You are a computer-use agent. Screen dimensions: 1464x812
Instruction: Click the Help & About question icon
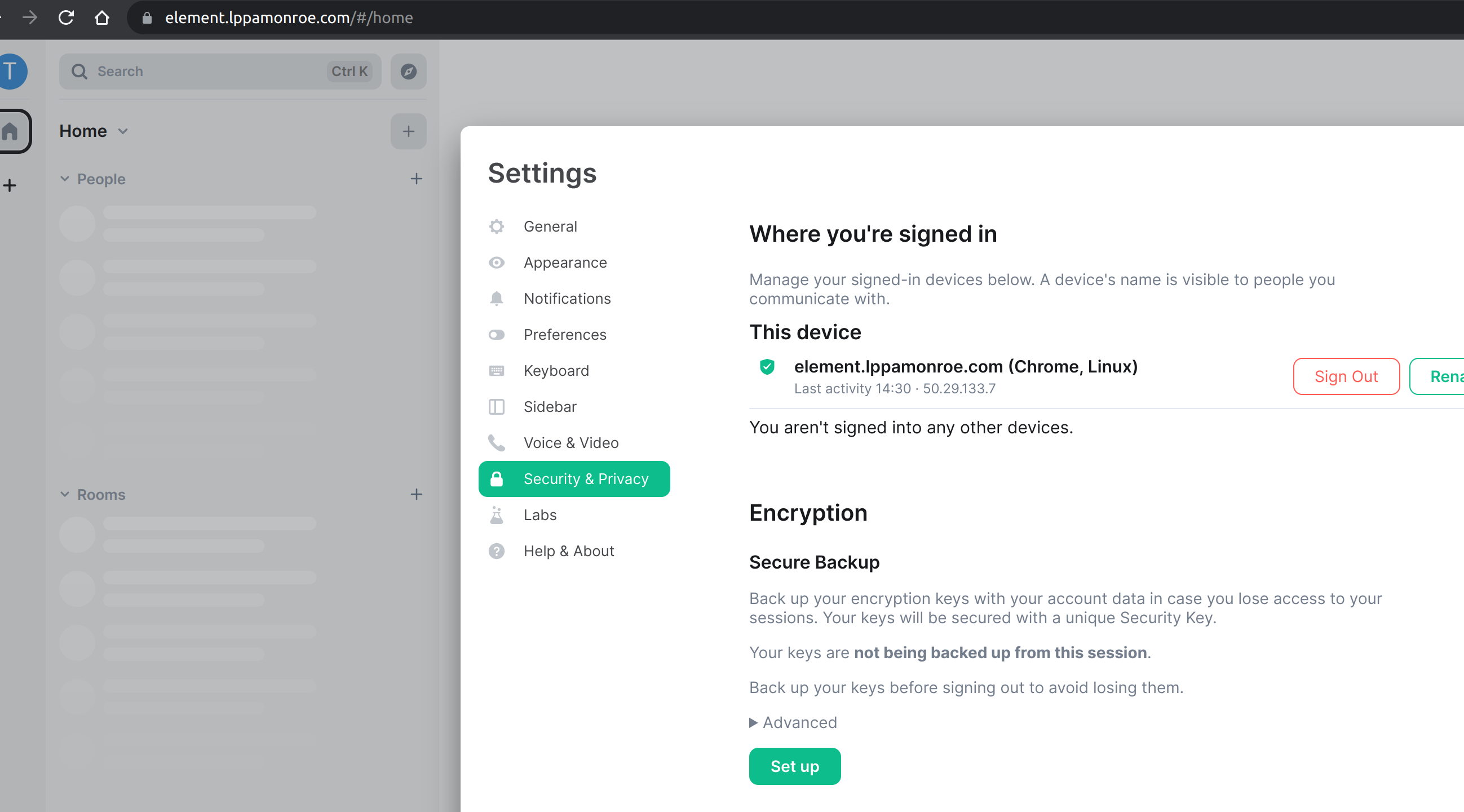click(496, 551)
